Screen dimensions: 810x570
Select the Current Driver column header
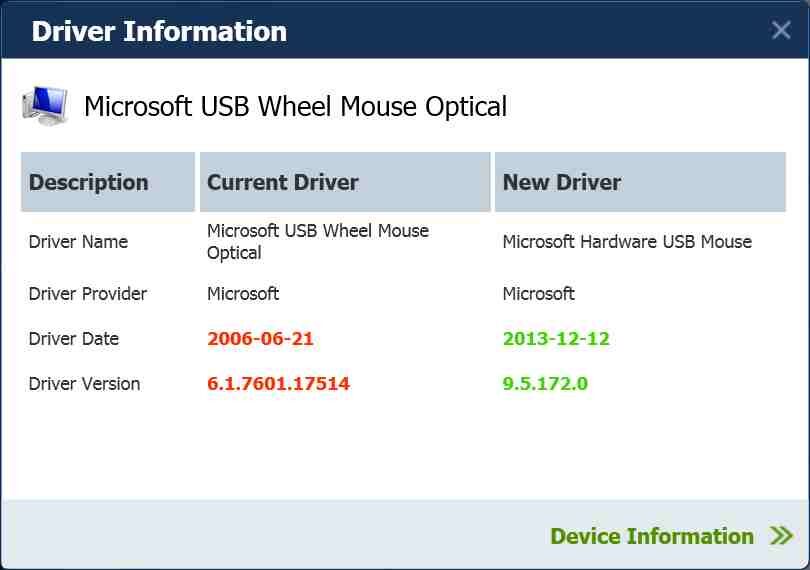(283, 182)
